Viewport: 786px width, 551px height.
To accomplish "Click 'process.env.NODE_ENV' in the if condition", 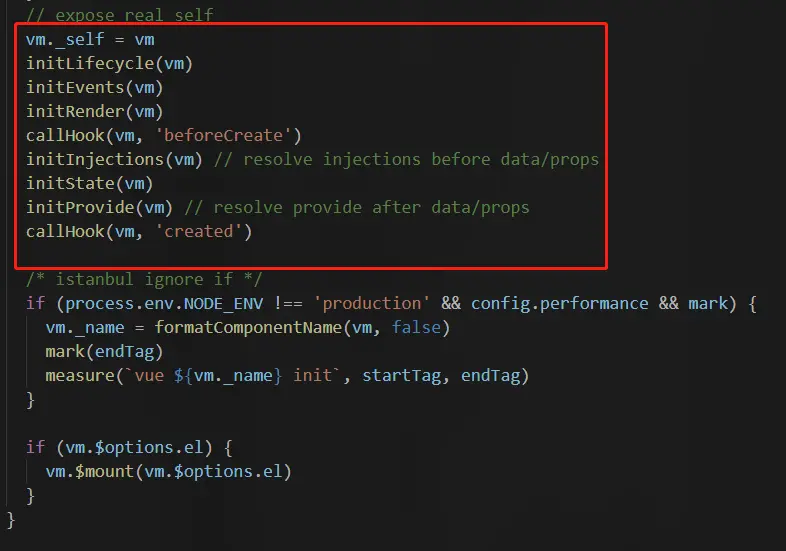I will pos(164,303).
